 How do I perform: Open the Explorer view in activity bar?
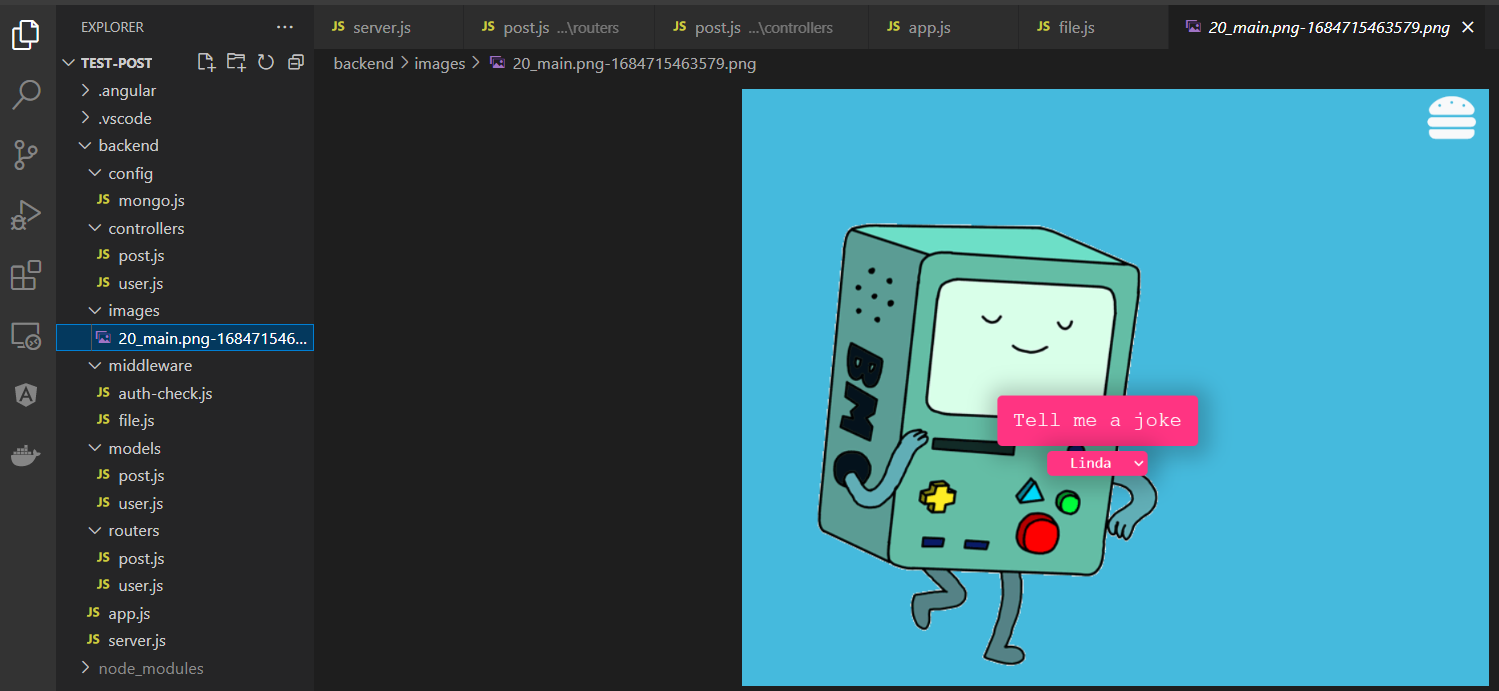[x=26, y=35]
